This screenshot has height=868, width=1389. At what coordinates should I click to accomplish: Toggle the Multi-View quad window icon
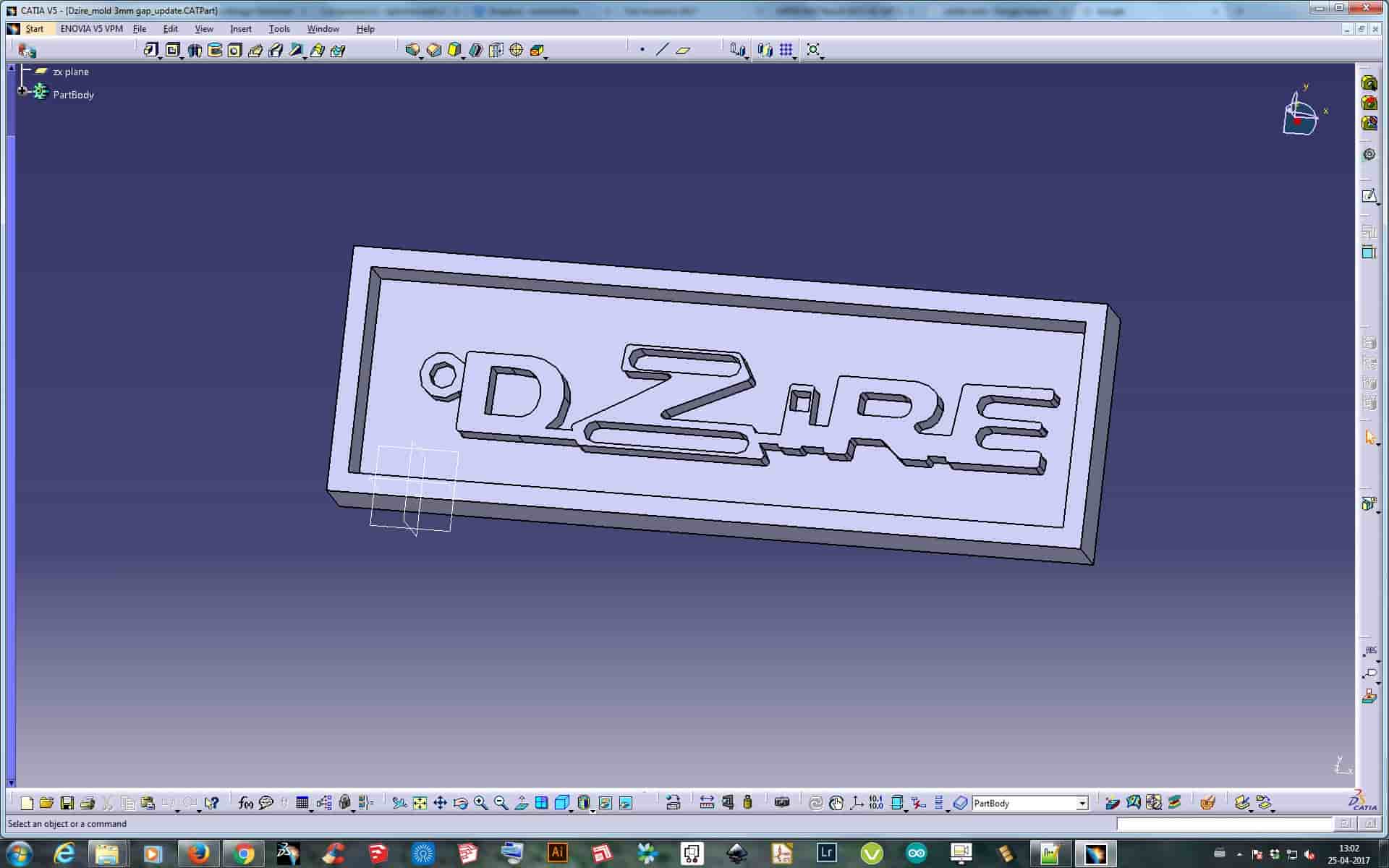541,803
